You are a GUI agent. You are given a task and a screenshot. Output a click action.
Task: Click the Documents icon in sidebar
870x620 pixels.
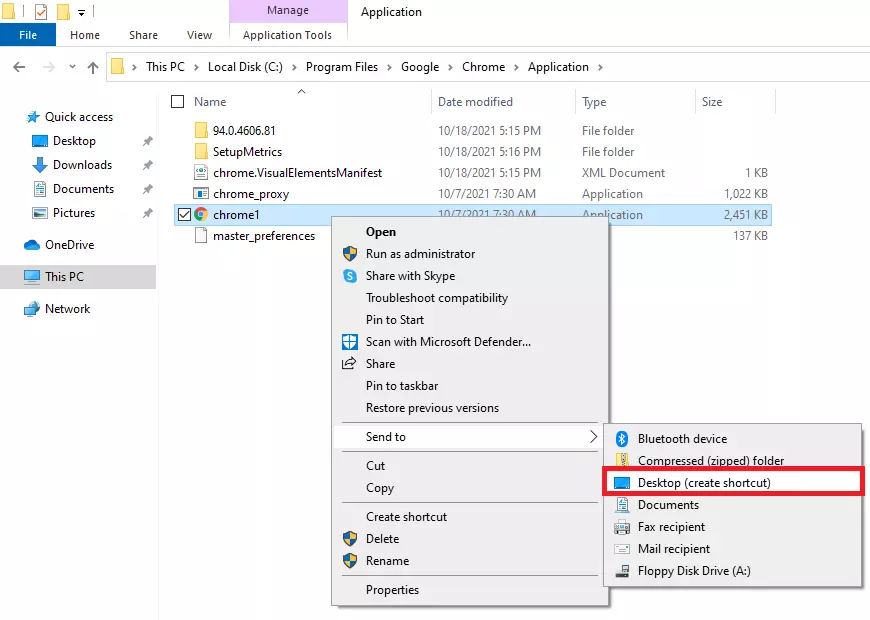click(40, 189)
